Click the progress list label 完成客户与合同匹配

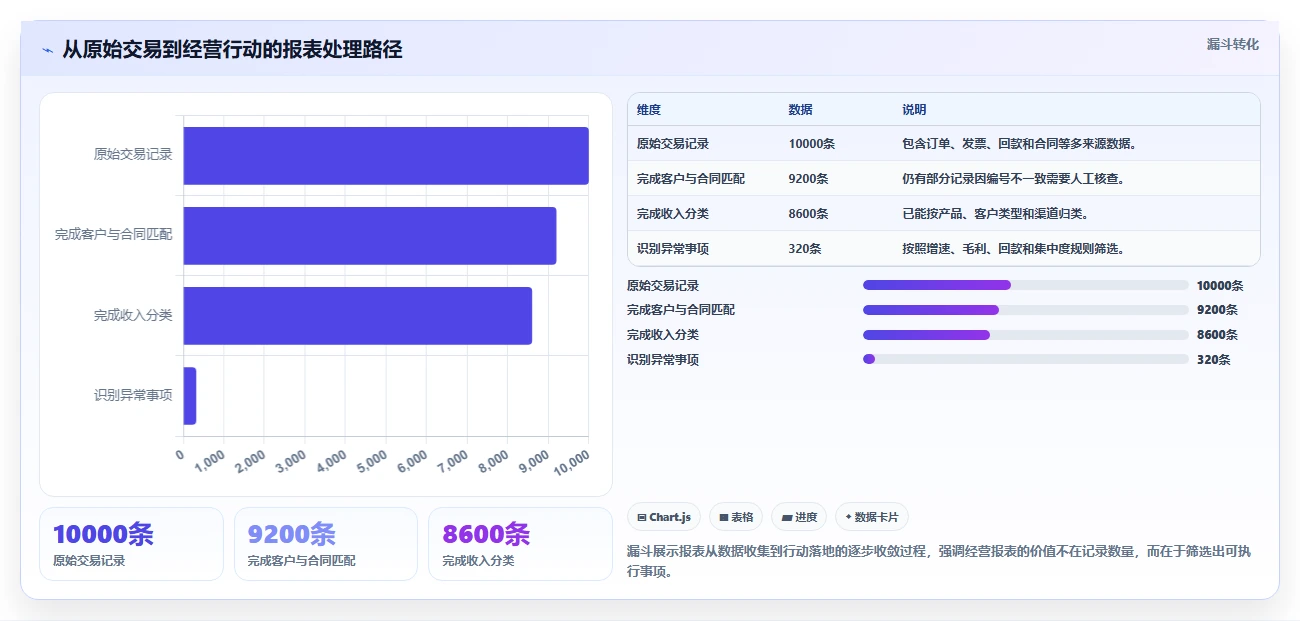tap(681, 310)
